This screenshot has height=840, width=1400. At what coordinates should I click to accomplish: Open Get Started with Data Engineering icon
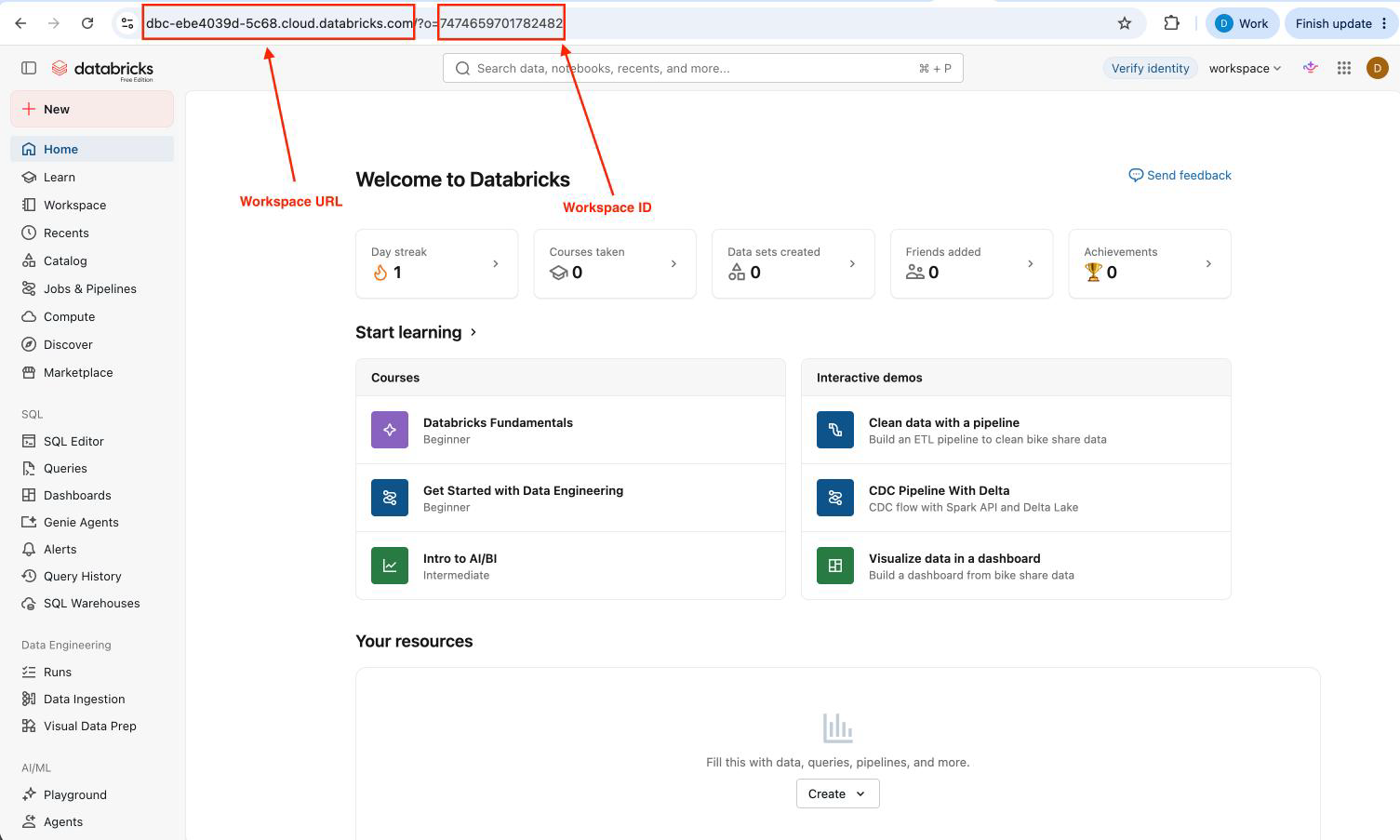pos(390,498)
